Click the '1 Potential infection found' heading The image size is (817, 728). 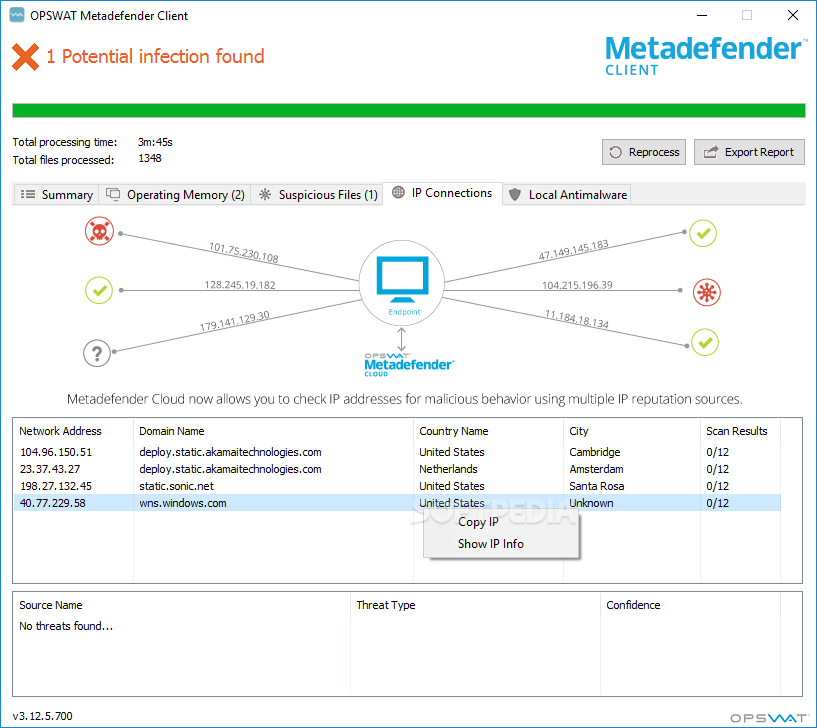click(155, 56)
